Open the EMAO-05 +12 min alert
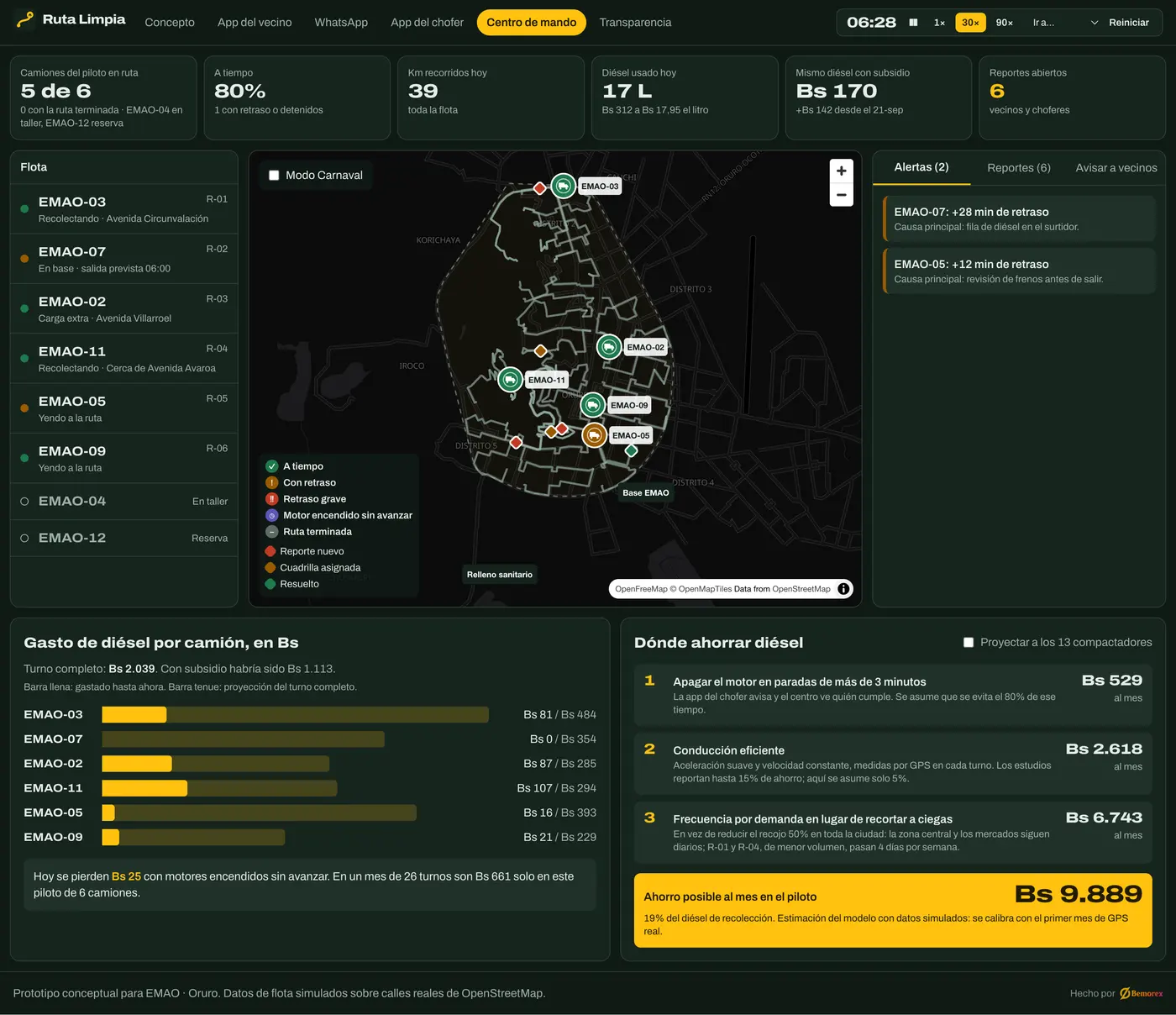The image size is (1176, 1015). [1019, 271]
